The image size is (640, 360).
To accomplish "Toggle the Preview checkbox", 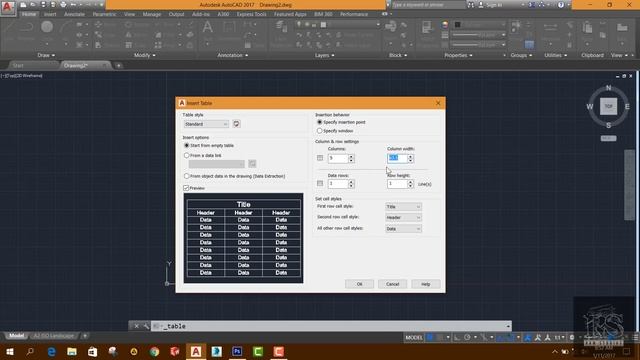I will [x=186, y=188].
